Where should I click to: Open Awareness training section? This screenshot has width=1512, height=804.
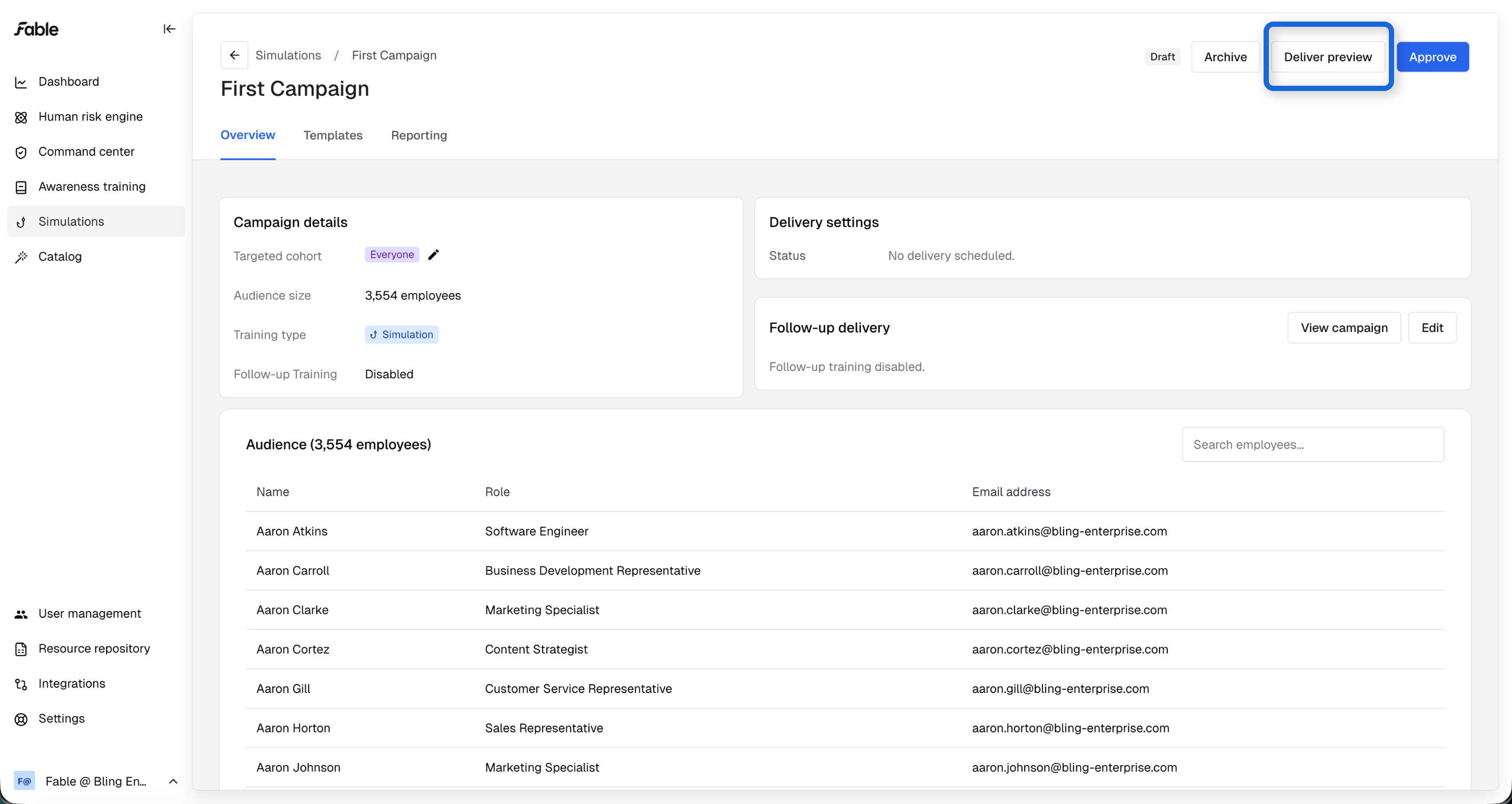click(x=96, y=187)
